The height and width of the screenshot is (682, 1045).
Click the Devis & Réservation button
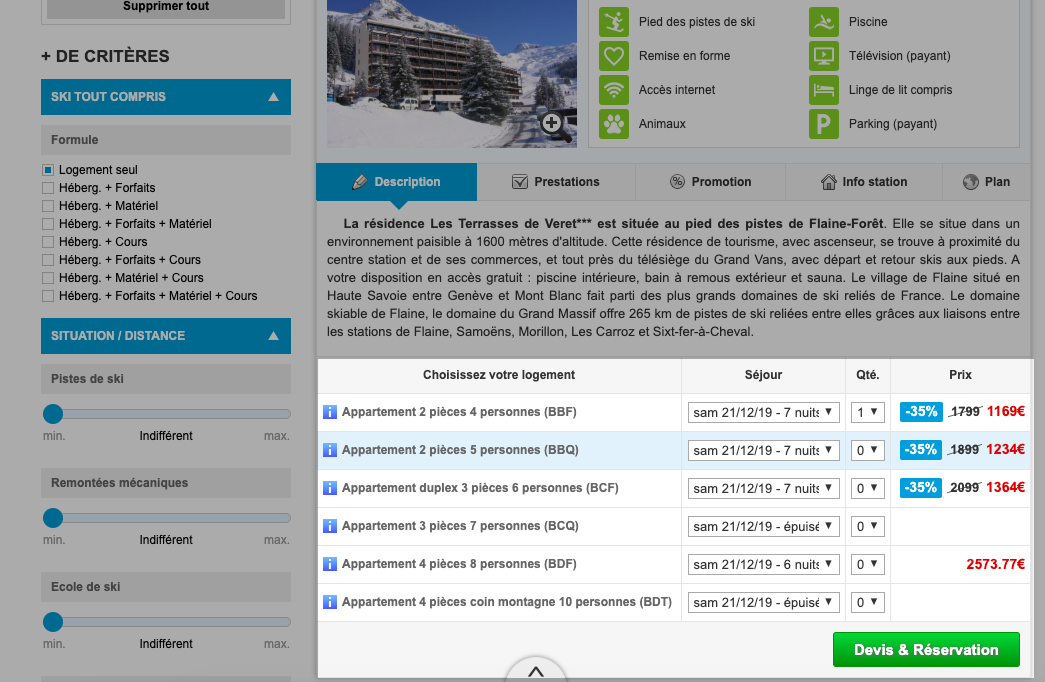pyautogui.click(x=926, y=650)
